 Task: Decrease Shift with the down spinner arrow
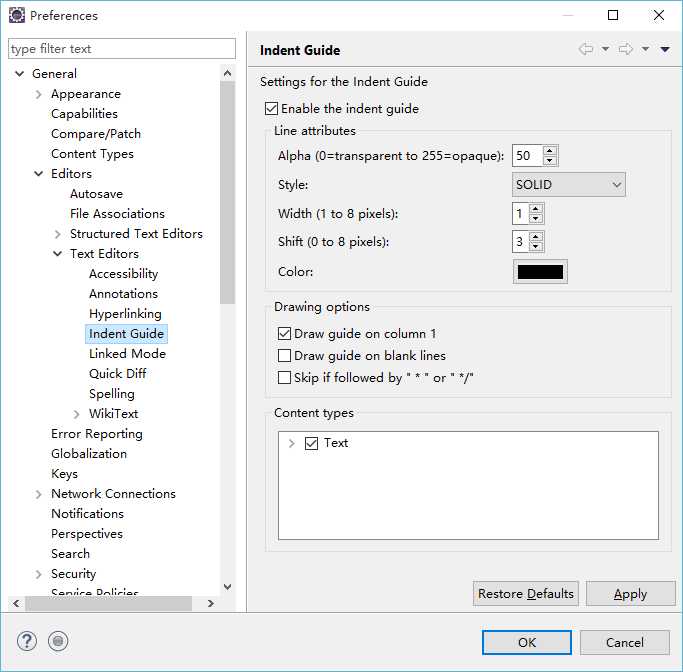(536, 247)
